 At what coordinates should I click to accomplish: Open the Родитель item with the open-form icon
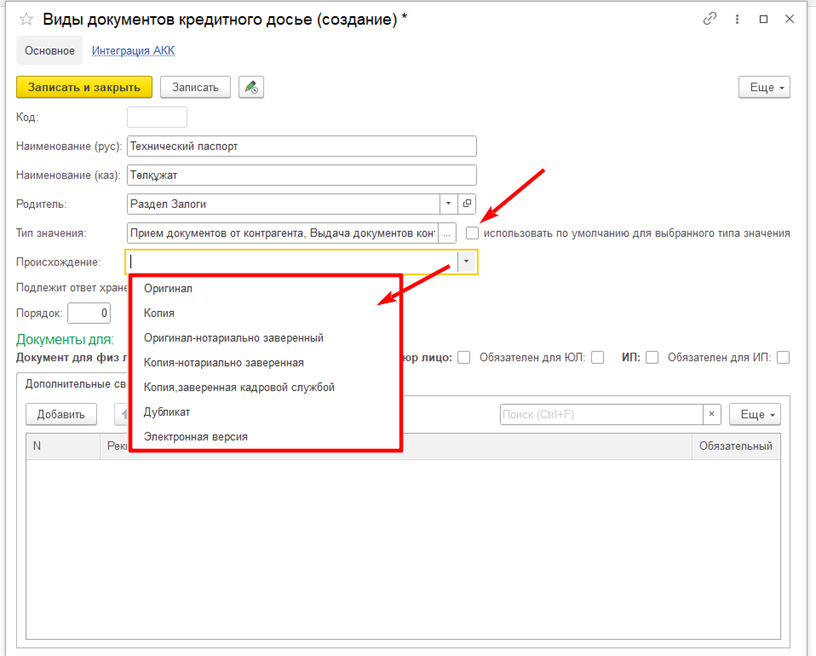click(x=467, y=204)
